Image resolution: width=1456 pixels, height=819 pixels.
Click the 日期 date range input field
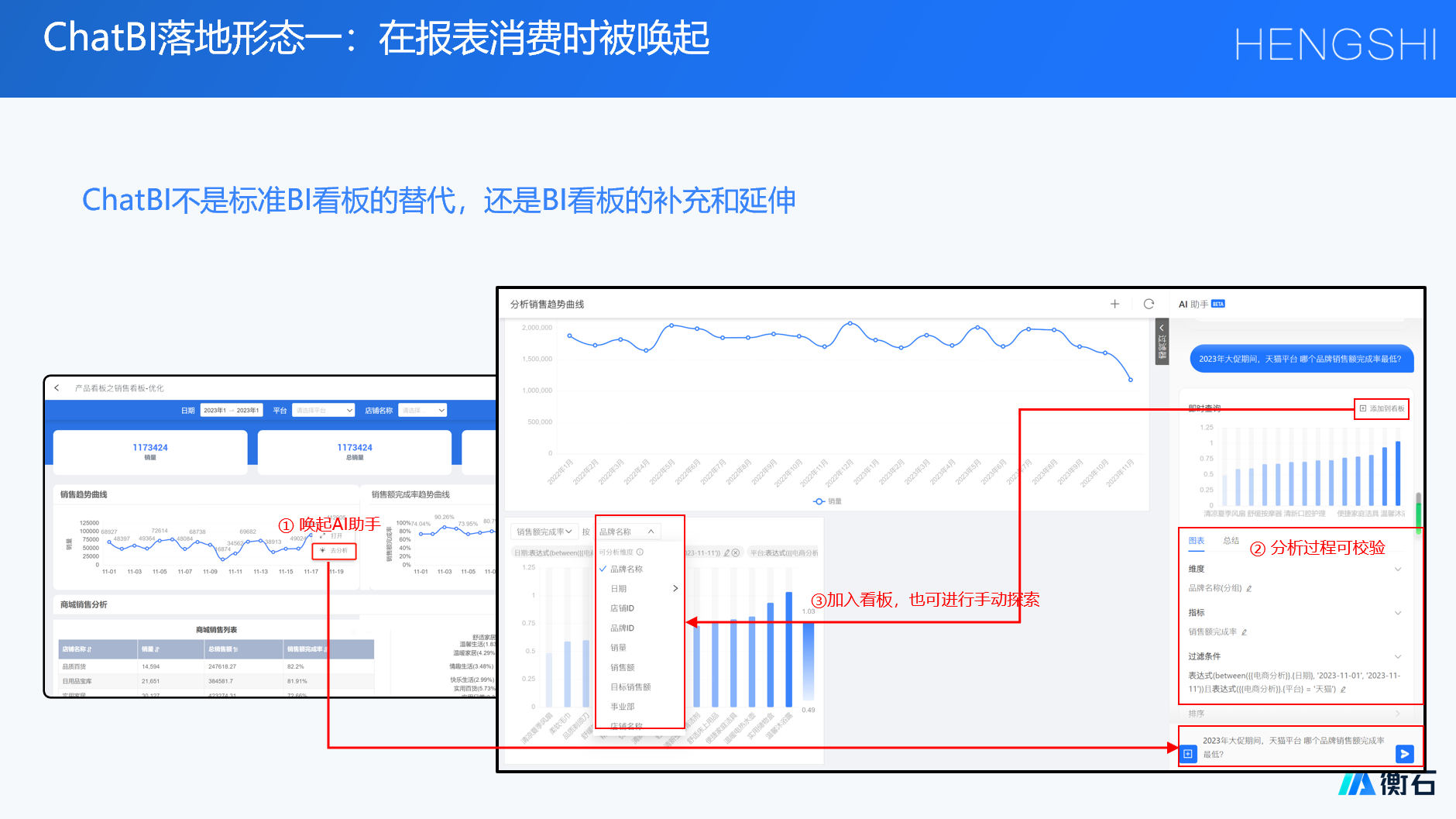pyautogui.click(x=231, y=410)
